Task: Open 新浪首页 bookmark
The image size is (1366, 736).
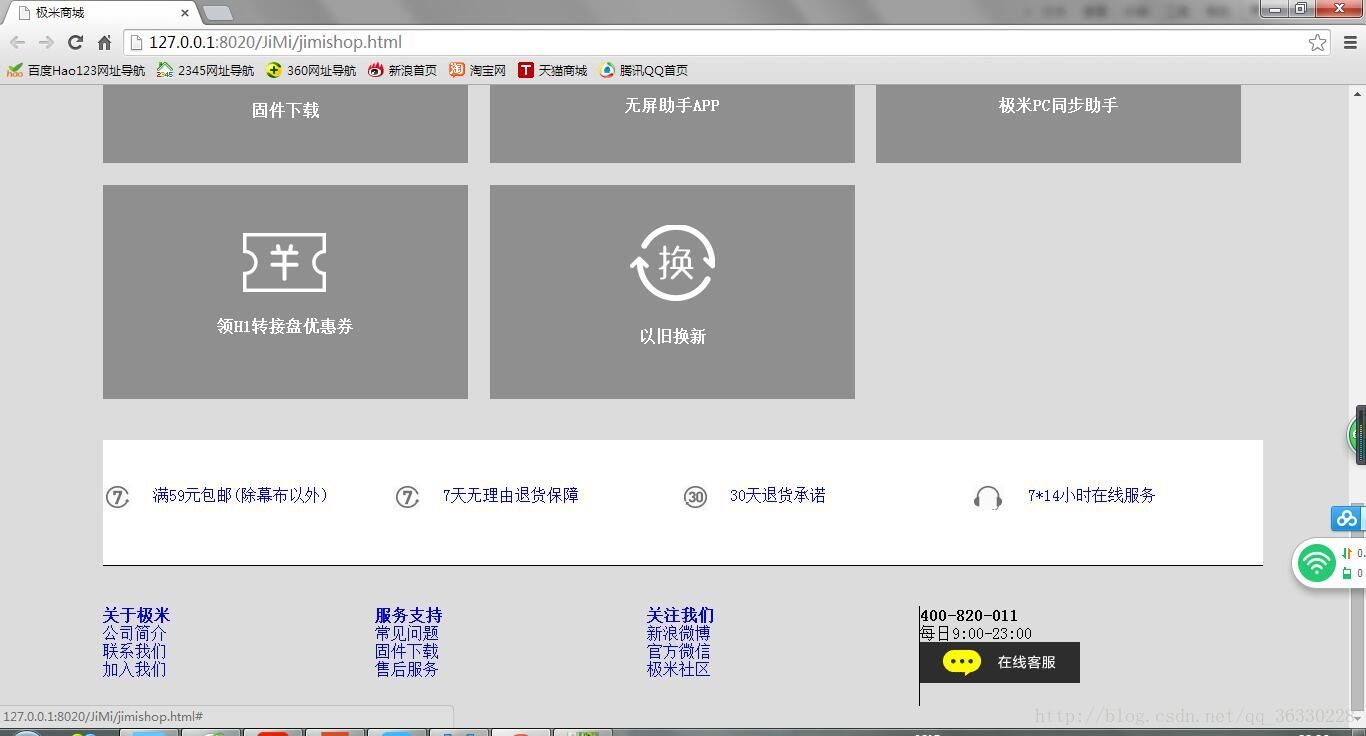Action: pyautogui.click(x=402, y=70)
